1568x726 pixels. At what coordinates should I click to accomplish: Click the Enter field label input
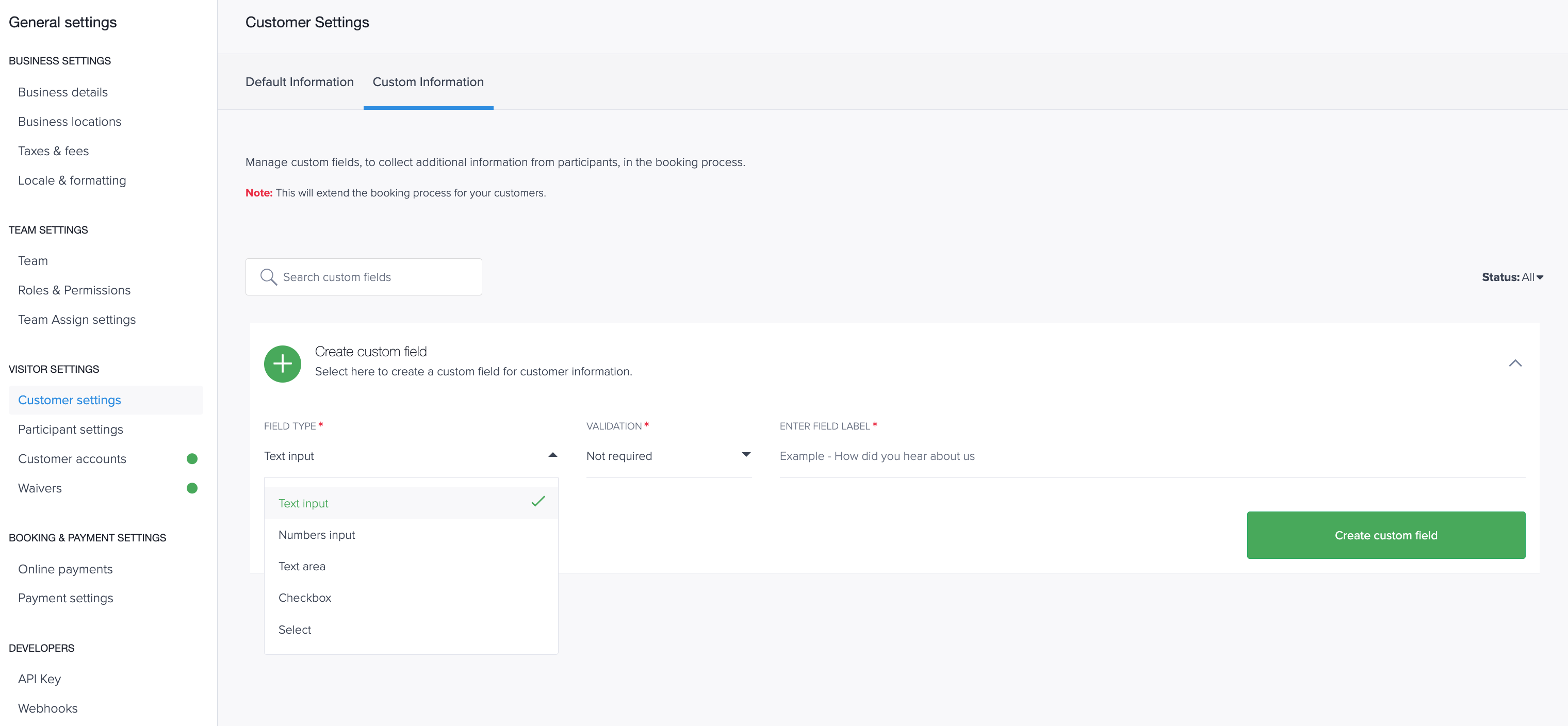pos(1152,456)
